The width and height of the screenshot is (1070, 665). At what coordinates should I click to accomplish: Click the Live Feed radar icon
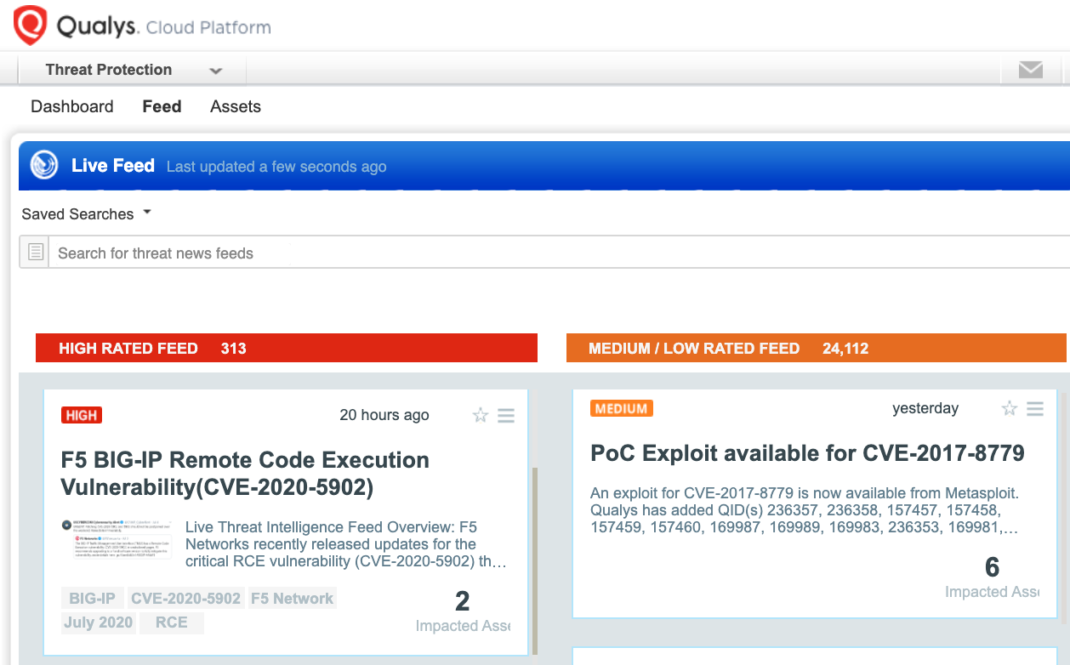click(x=44, y=165)
